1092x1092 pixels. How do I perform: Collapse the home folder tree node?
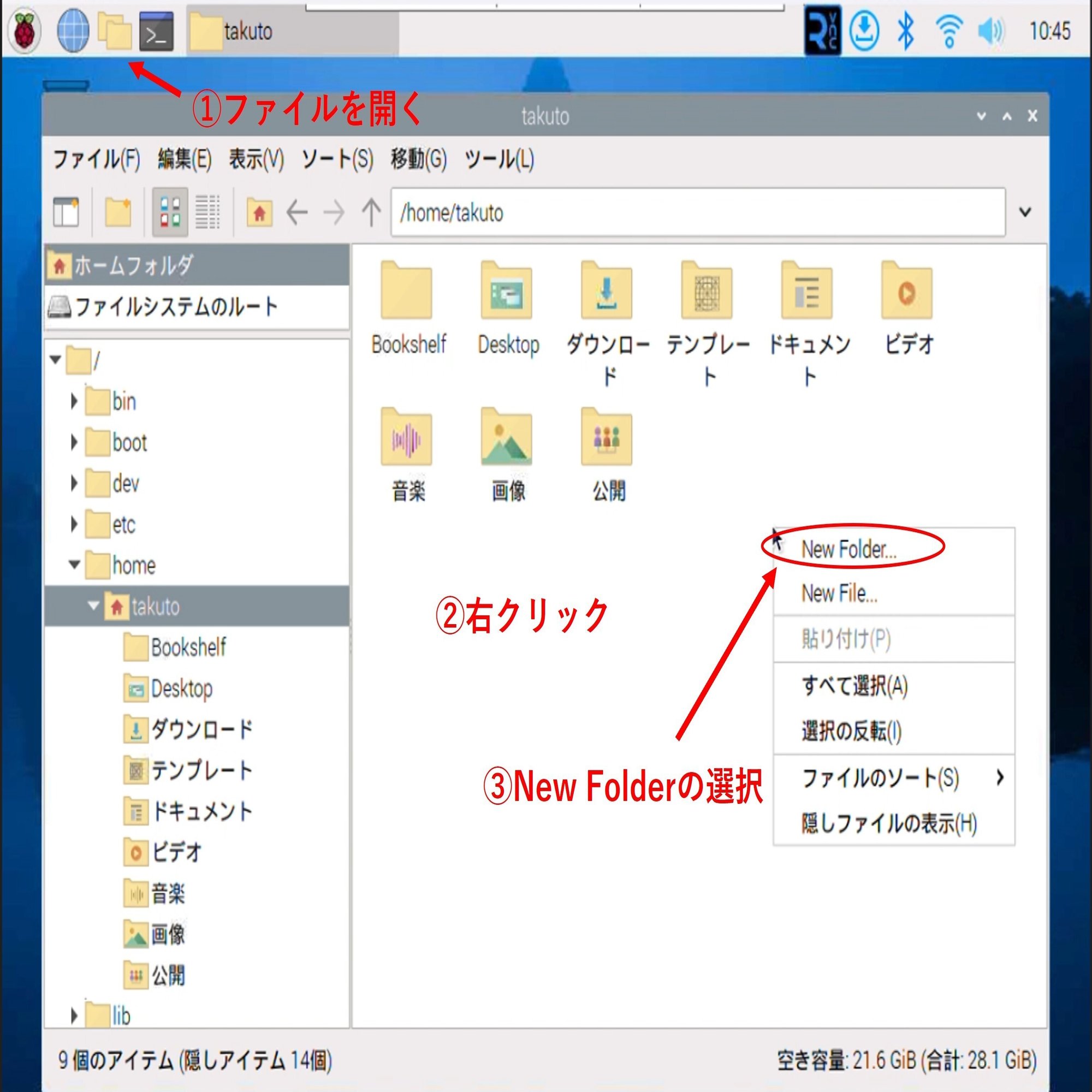point(74,565)
